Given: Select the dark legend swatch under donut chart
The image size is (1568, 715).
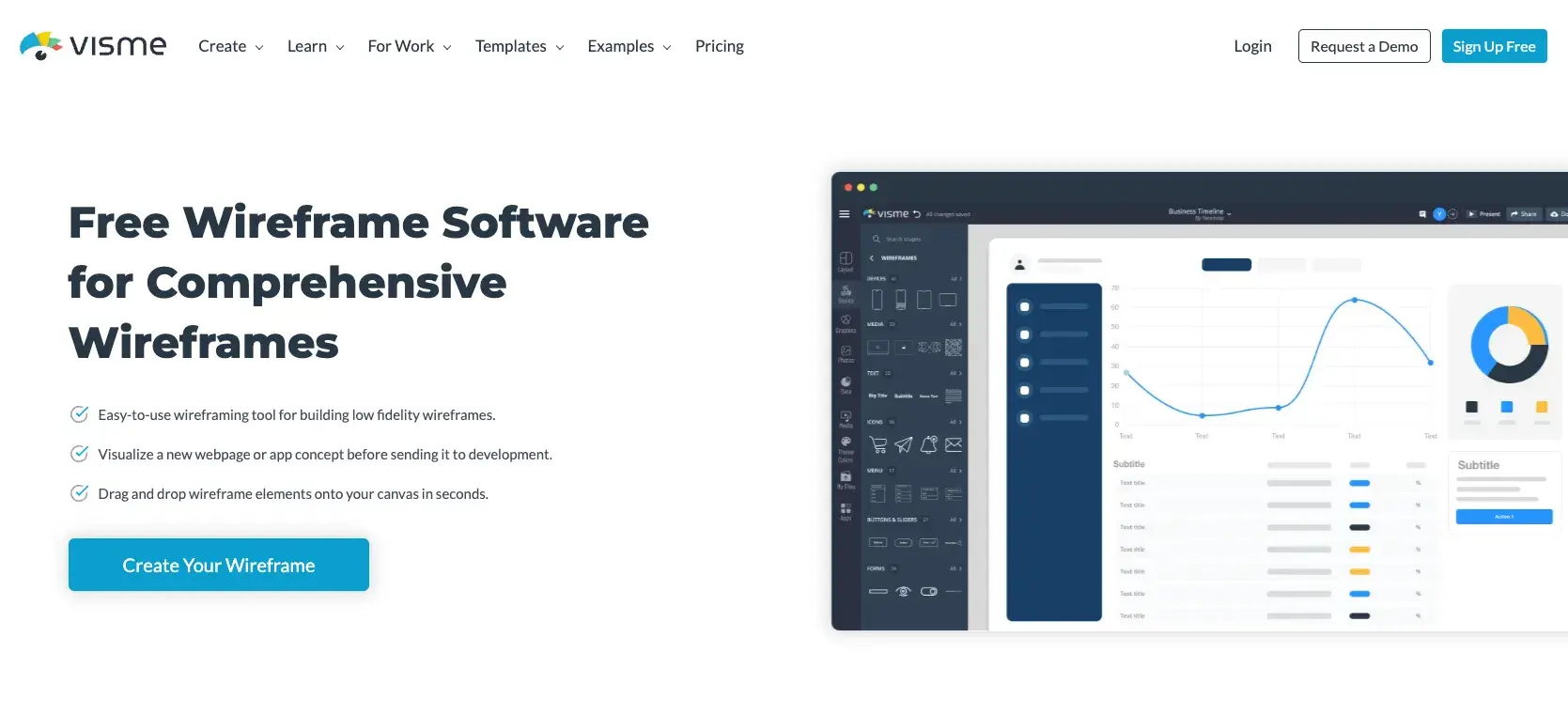Looking at the screenshot, I should pyautogui.click(x=1471, y=407).
